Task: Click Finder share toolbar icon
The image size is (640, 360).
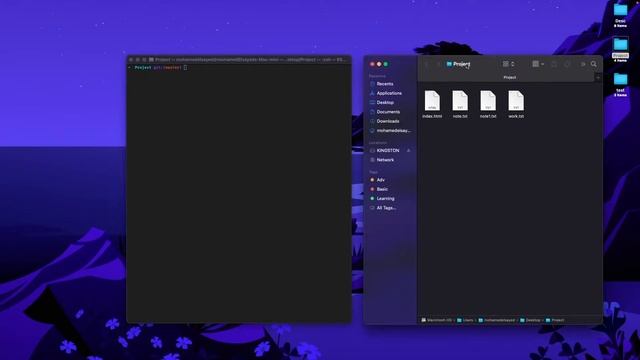Action: click(x=554, y=64)
